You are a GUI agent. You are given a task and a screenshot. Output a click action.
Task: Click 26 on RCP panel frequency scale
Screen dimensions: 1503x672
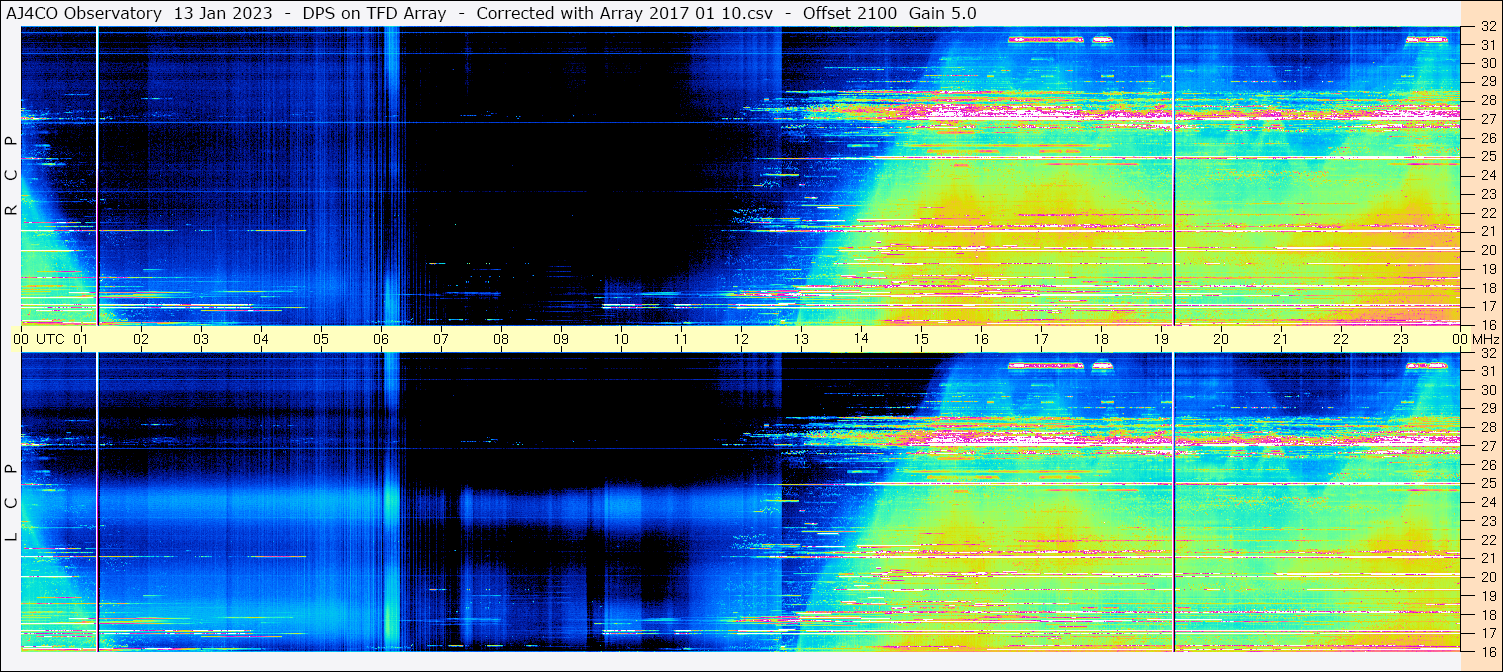click(x=1487, y=137)
